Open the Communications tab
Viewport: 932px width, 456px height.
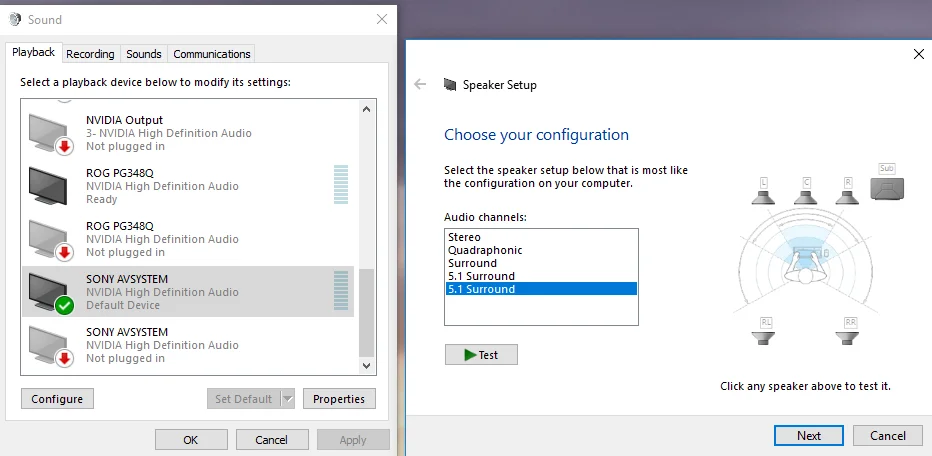click(x=212, y=54)
